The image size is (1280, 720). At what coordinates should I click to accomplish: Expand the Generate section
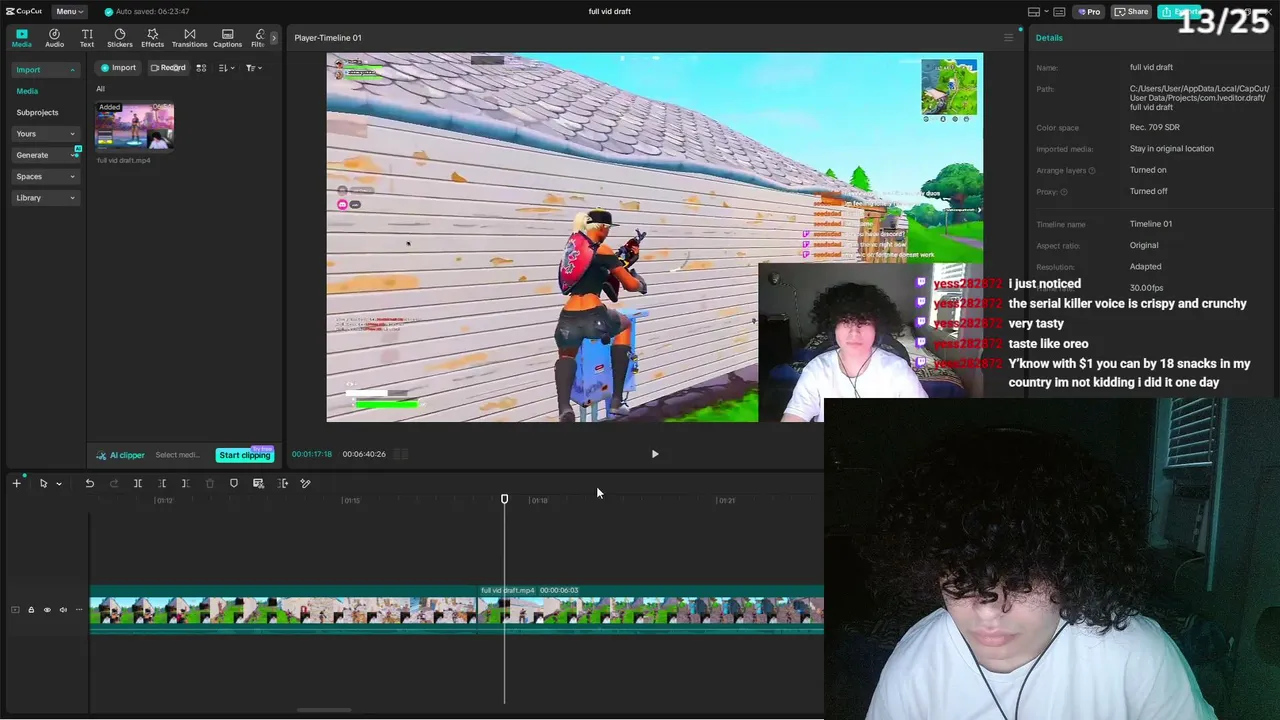pos(45,155)
